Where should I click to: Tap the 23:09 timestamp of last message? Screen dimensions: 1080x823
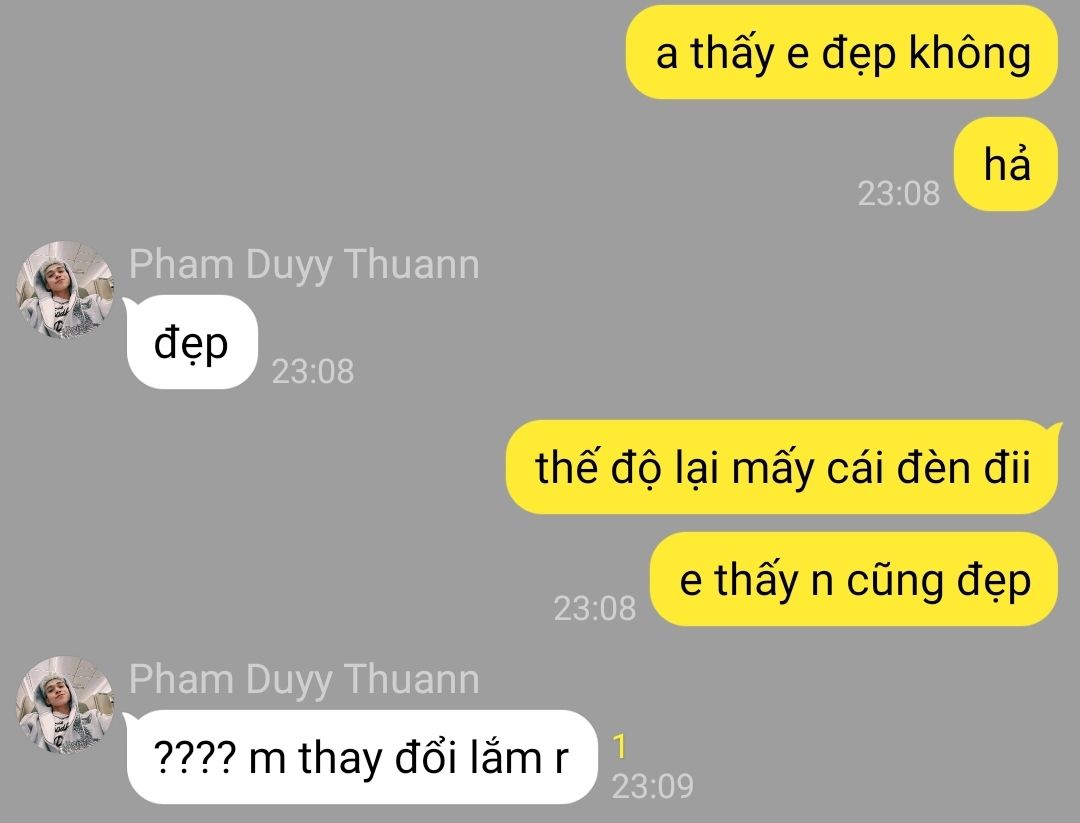(x=652, y=786)
